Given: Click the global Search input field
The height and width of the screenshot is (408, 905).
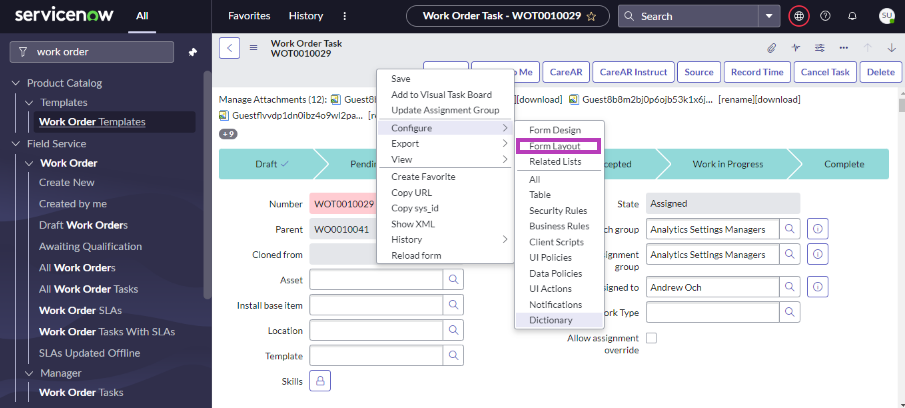Looking at the screenshot, I should (689, 16).
